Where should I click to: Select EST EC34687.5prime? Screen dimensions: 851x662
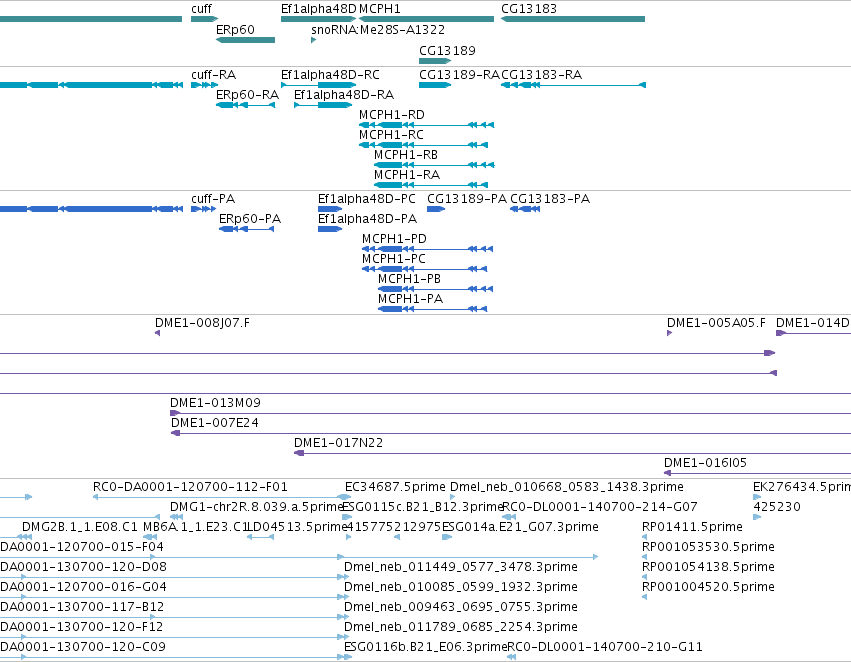pos(395,487)
